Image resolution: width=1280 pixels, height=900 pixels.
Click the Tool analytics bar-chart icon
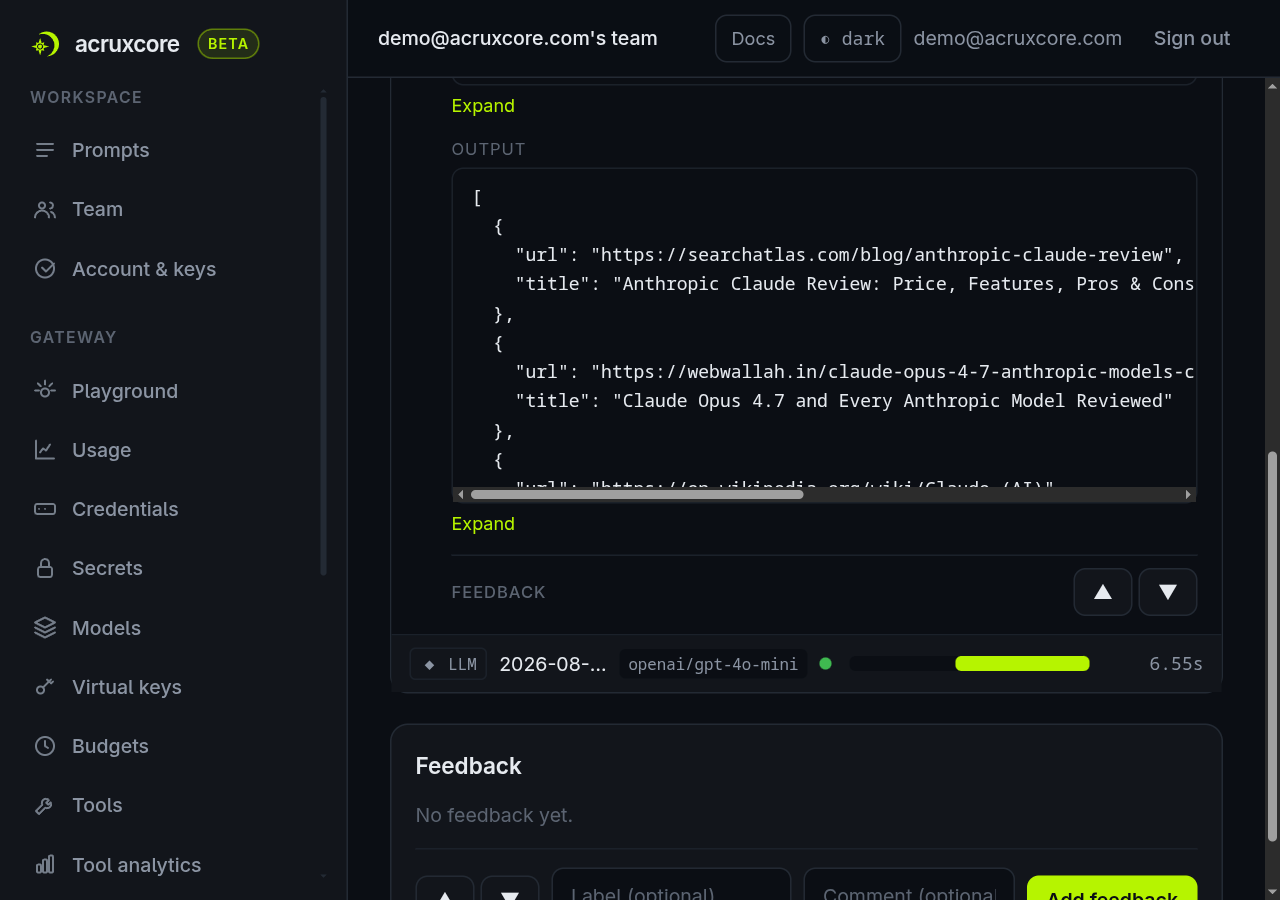45,865
